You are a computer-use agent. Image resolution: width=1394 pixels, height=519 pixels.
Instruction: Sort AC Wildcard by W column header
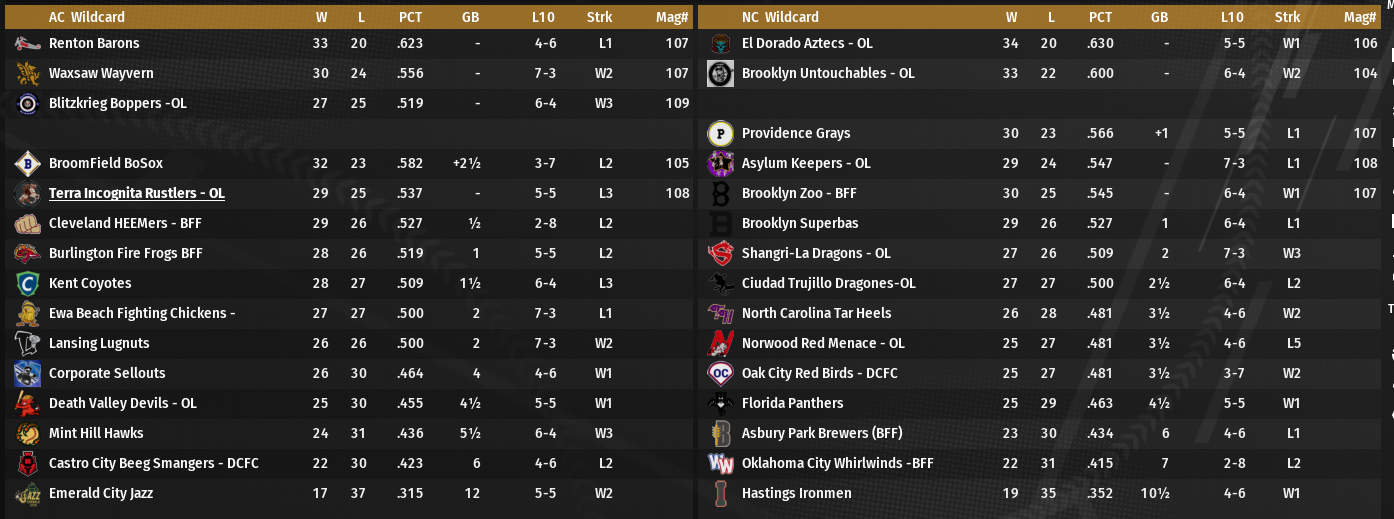tap(321, 17)
